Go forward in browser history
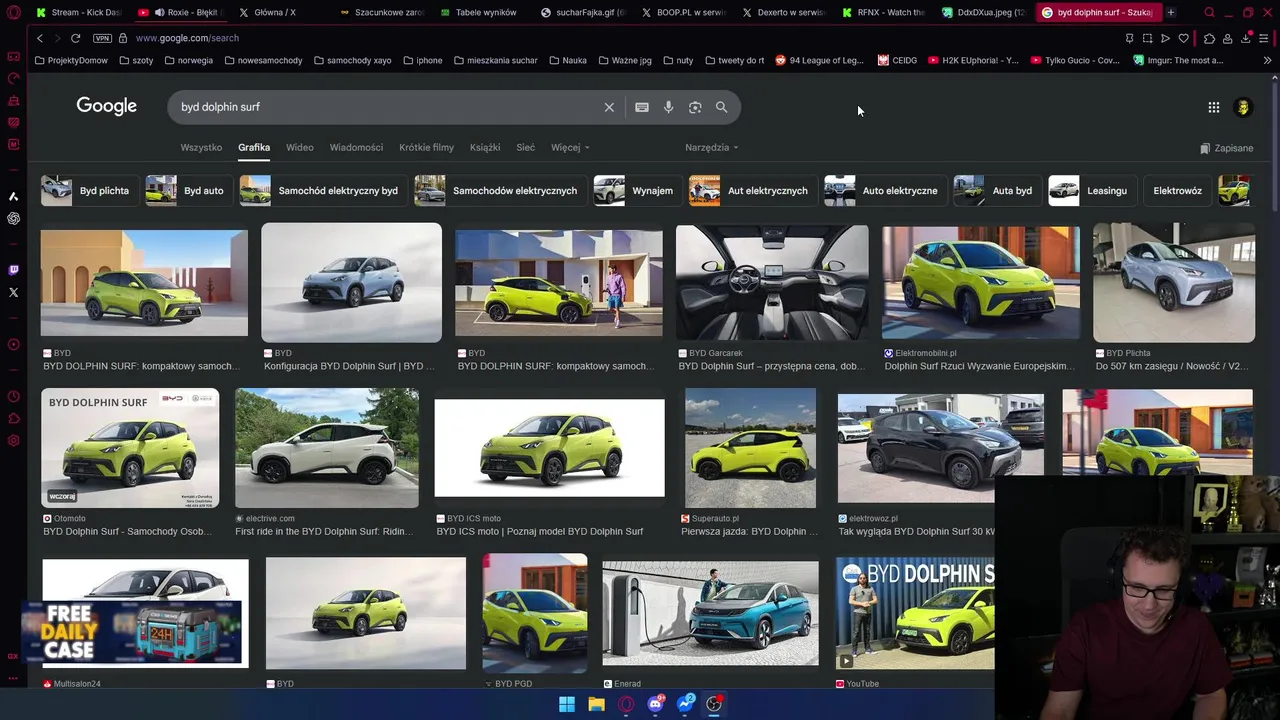Image resolution: width=1280 pixels, height=720 pixels. (57, 38)
